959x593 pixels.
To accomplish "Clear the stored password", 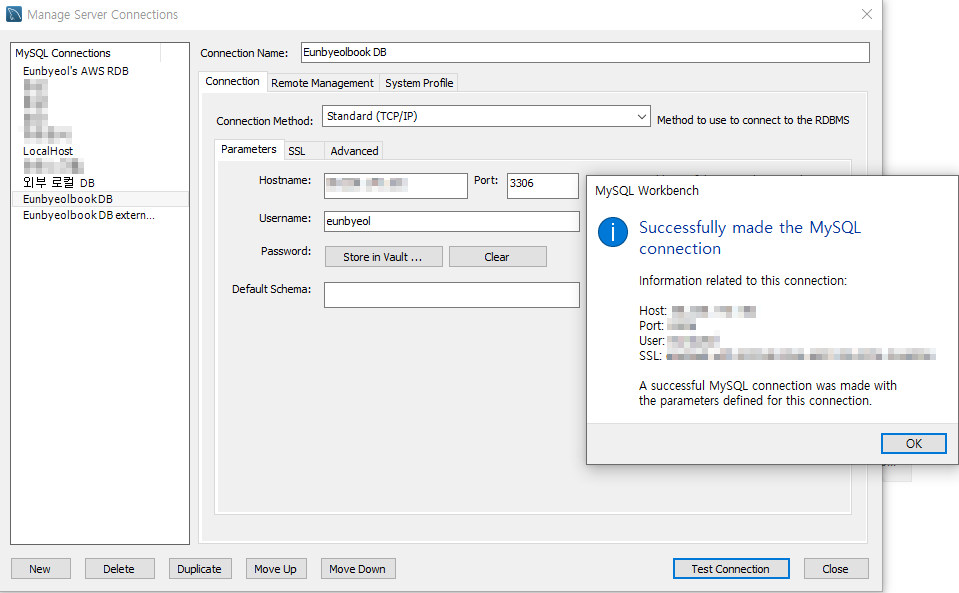I will [x=497, y=257].
